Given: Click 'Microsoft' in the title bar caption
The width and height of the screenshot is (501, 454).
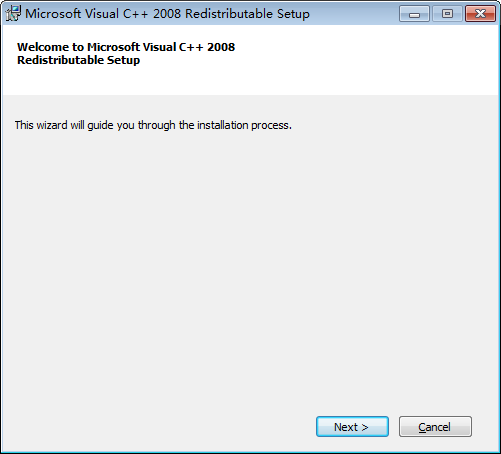Looking at the screenshot, I should pos(53,14).
